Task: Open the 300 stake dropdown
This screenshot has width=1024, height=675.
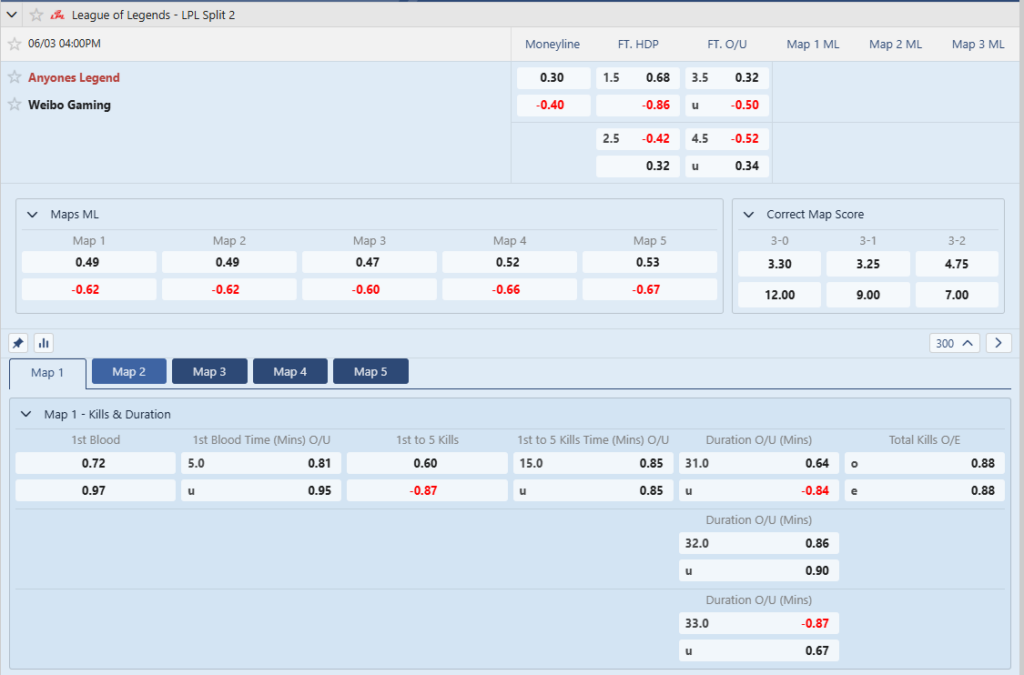Action: click(954, 343)
